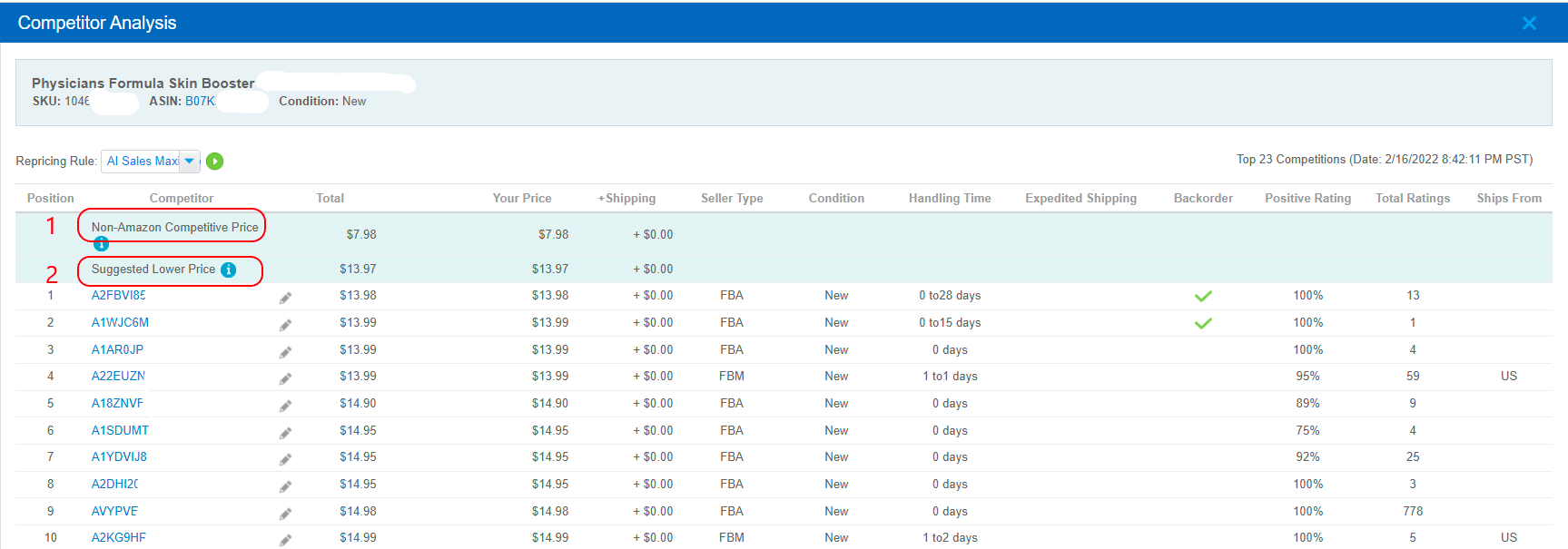Screen dimensions: 1568x549
Task: Click pencil edit icon for competitor A1SDUMT
Action: pos(285,433)
